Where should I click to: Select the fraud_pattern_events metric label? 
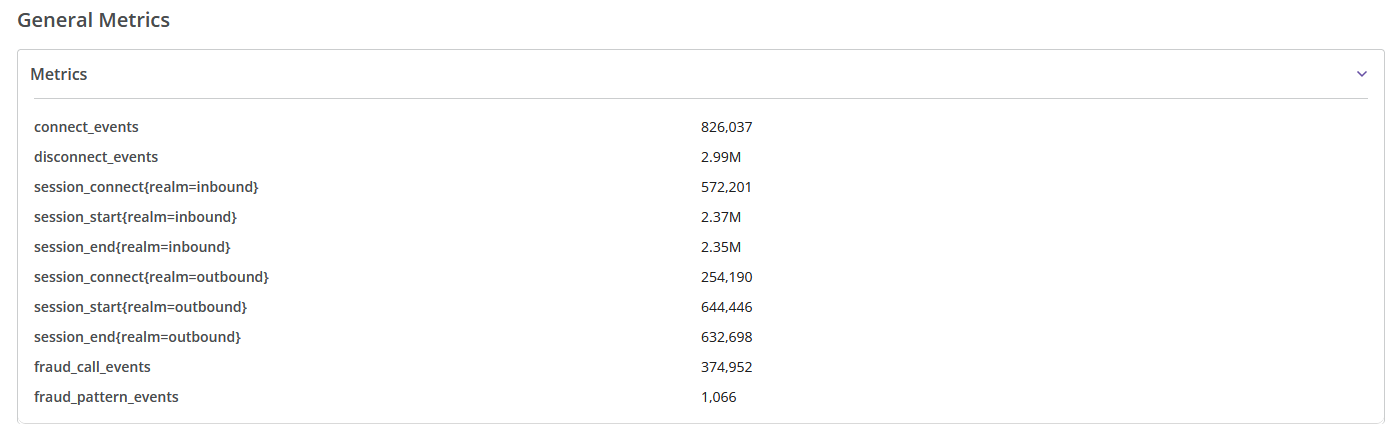coord(106,397)
